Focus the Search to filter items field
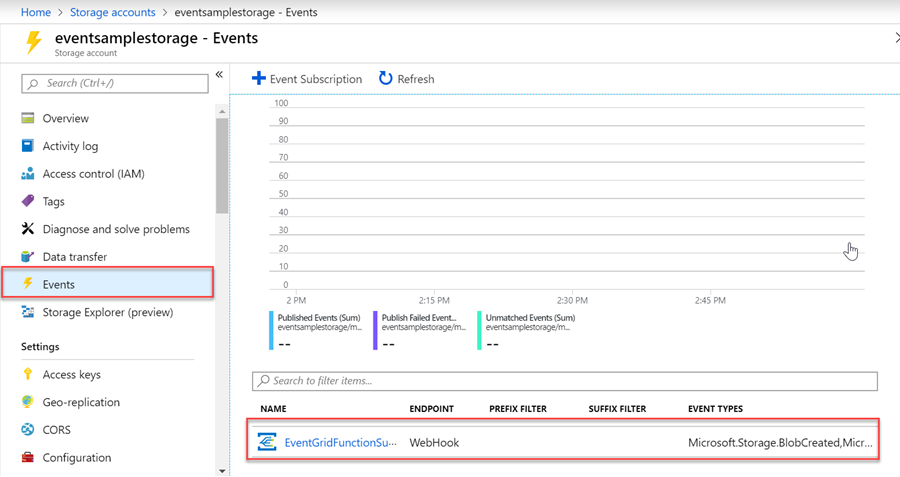The image size is (900, 477). [565, 381]
